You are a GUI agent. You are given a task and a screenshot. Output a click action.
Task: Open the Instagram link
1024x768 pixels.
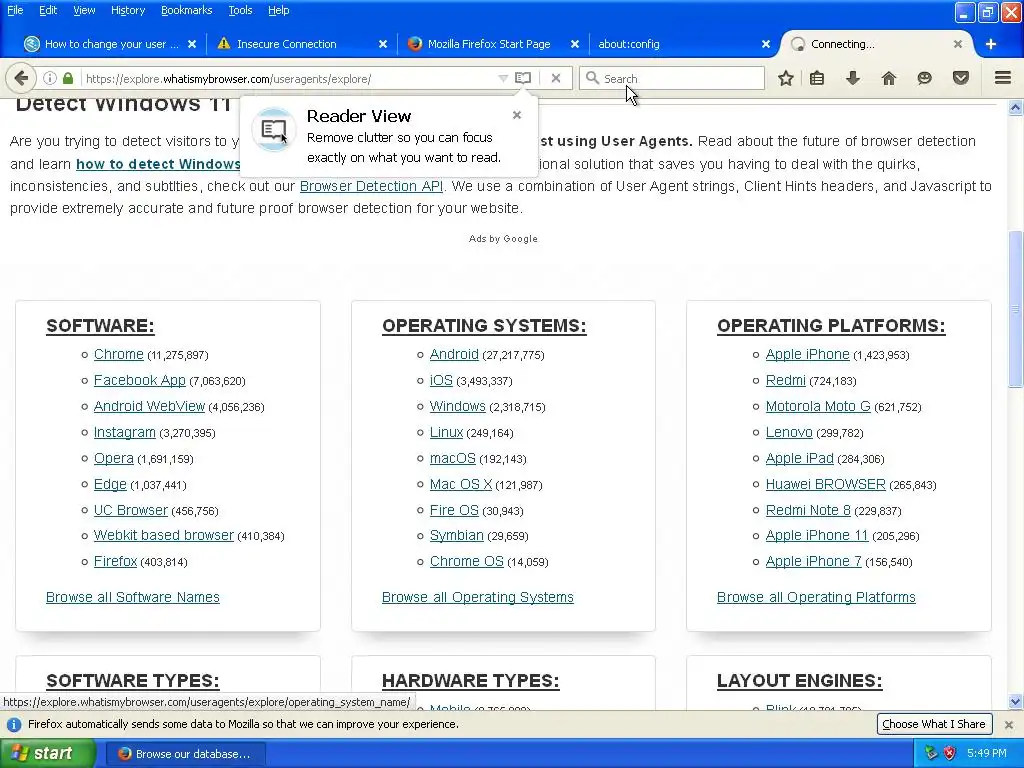[x=124, y=432]
